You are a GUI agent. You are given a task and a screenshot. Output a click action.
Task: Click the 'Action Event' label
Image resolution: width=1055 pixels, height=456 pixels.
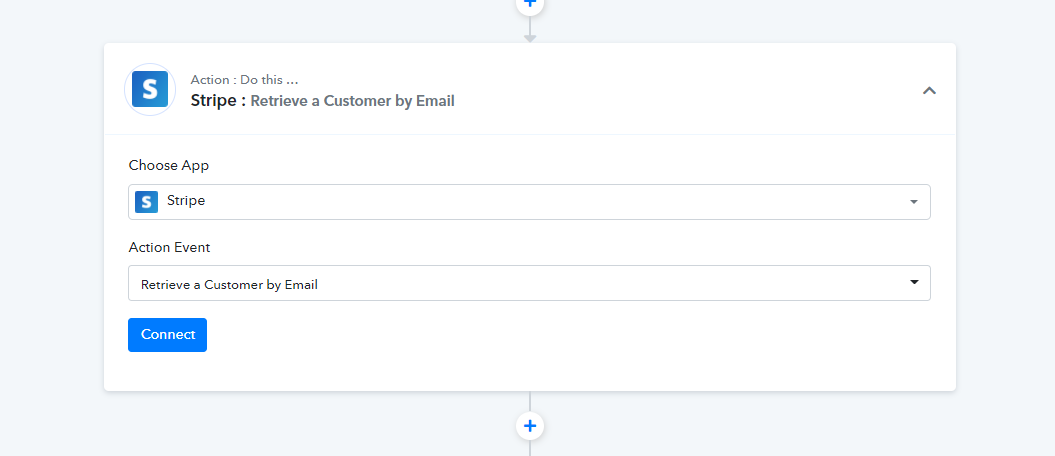click(x=170, y=248)
